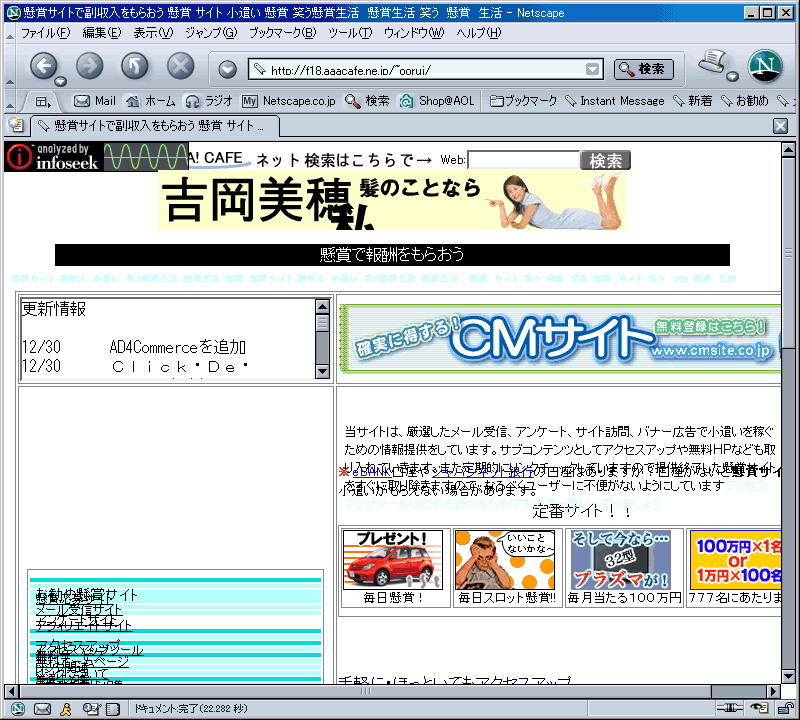Select the 懸賞サイトで副収入をもらおう tab
This screenshot has height=720, width=800.
(156, 126)
